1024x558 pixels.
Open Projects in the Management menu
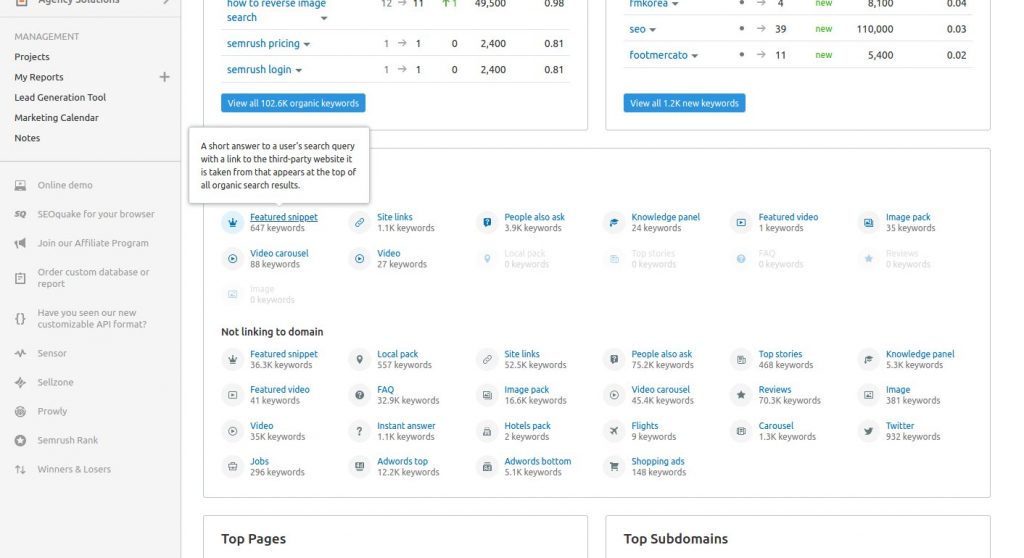click(x=32, y=57)
